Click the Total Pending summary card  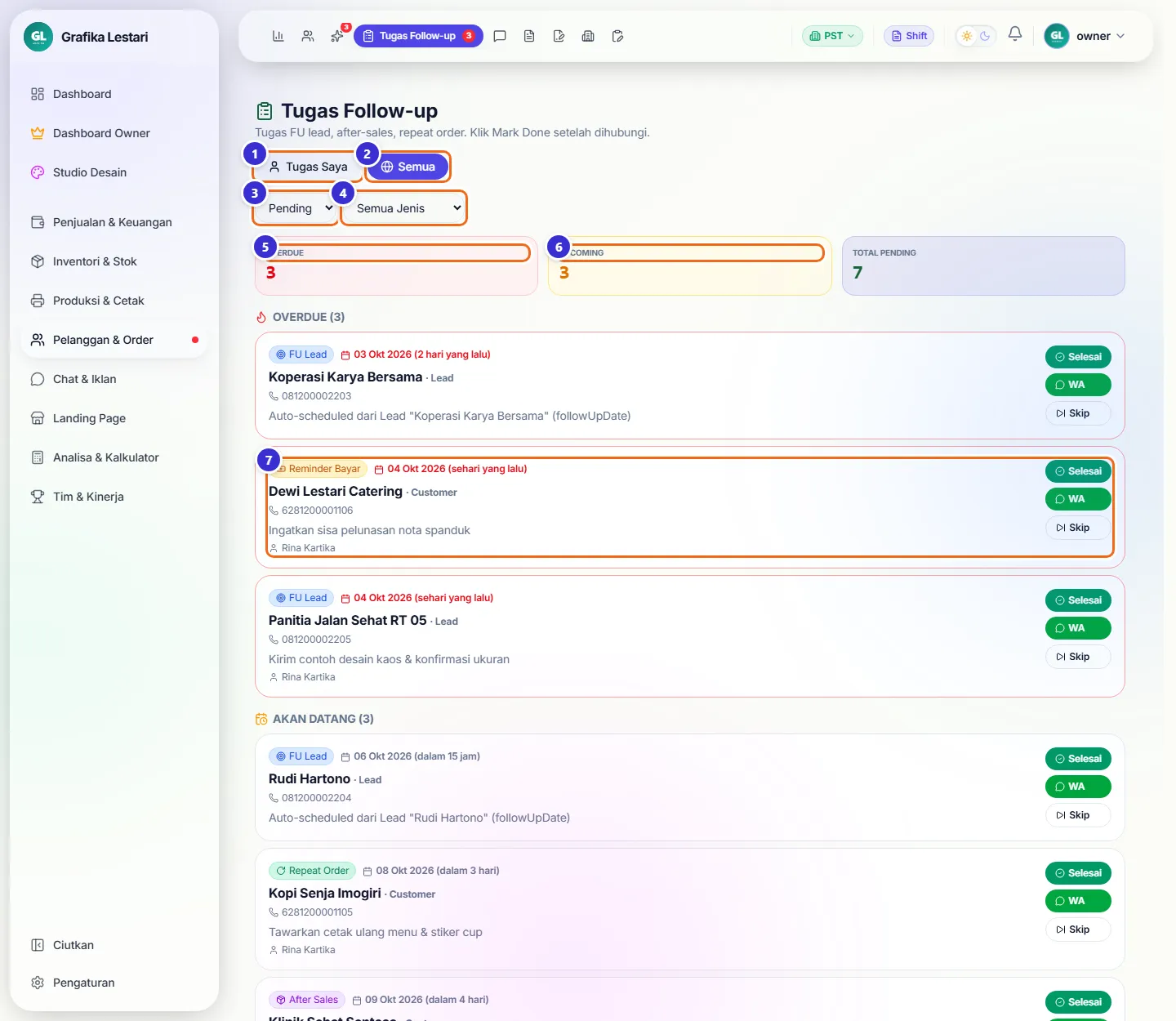[x=983, y=265]
